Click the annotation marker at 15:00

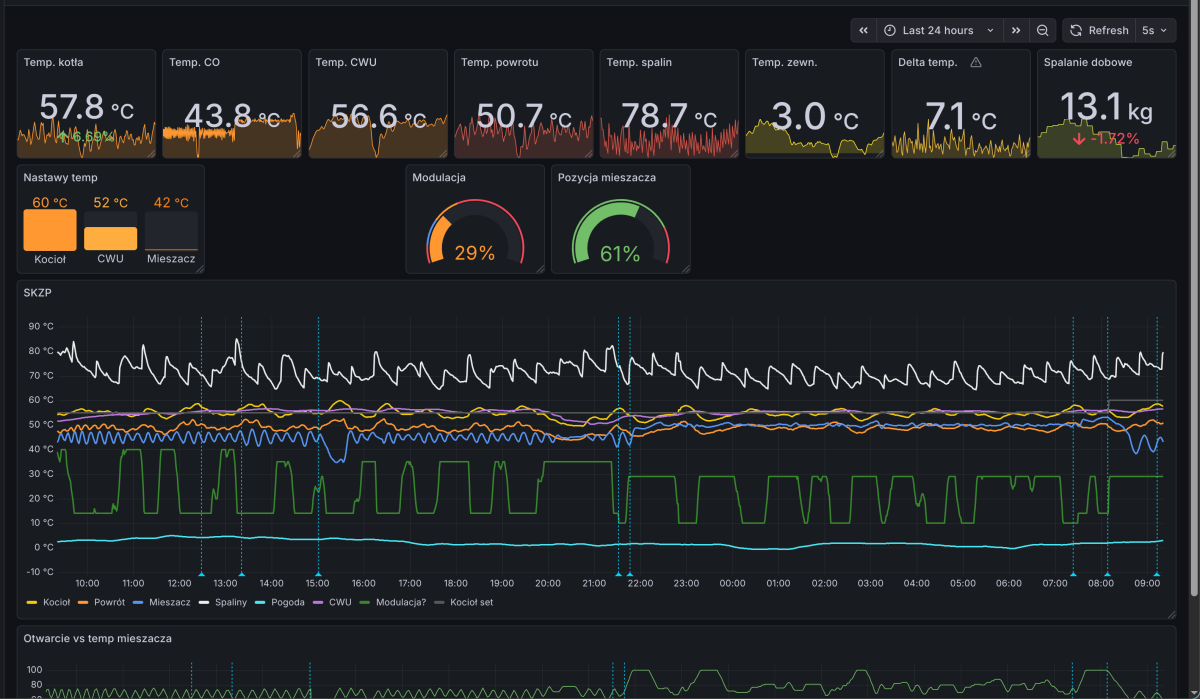click(x=318, y=574)
